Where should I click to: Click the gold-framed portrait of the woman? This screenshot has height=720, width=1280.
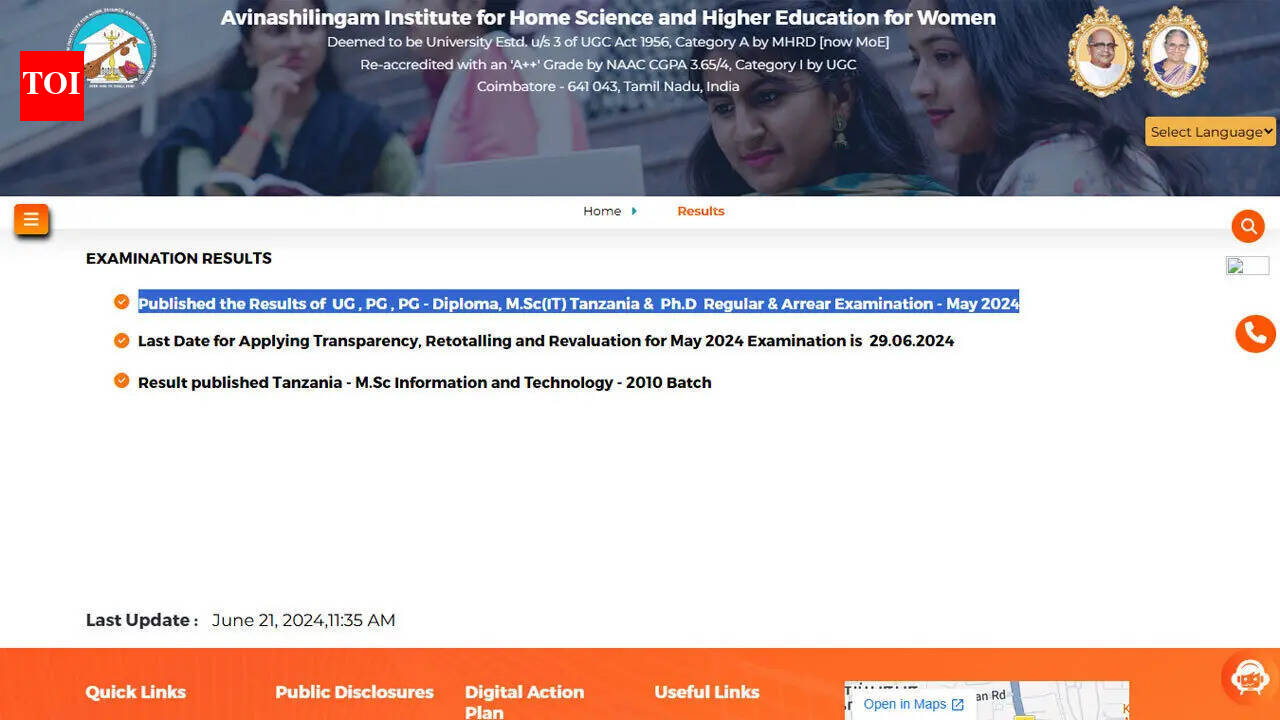tap(1175, 51)
